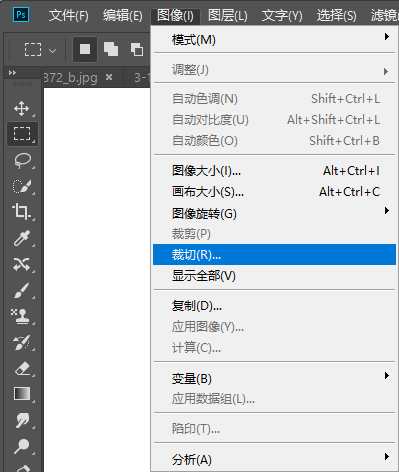The height and width of the screenshot is (472, 399).
Task: Choose 应用数据组(L)... menu entry
Action: coord(274,399)
